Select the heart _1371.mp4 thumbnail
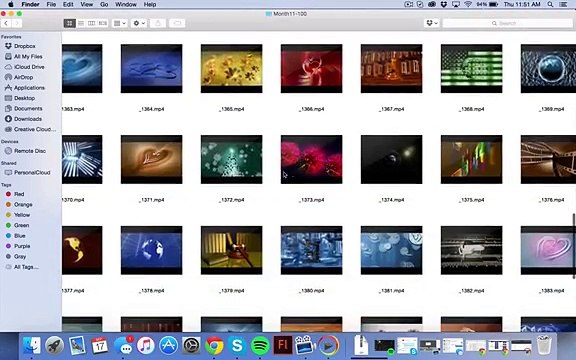The width and height of the screenshot is (576, 360). [x=151, y=159]
